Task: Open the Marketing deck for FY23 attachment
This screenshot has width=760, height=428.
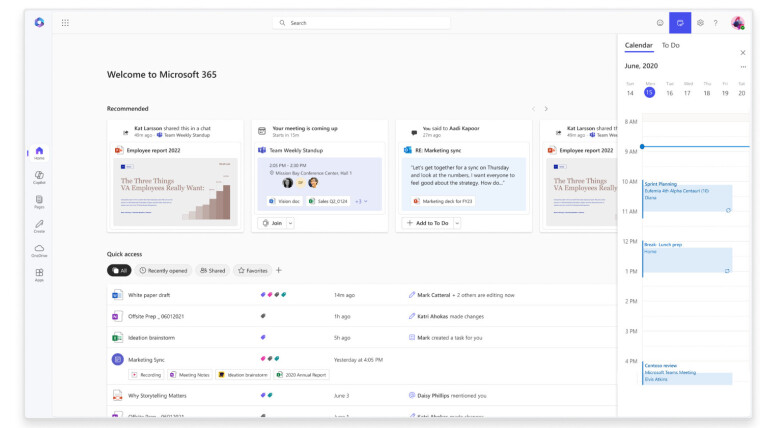Action: (x=443, y=201)
